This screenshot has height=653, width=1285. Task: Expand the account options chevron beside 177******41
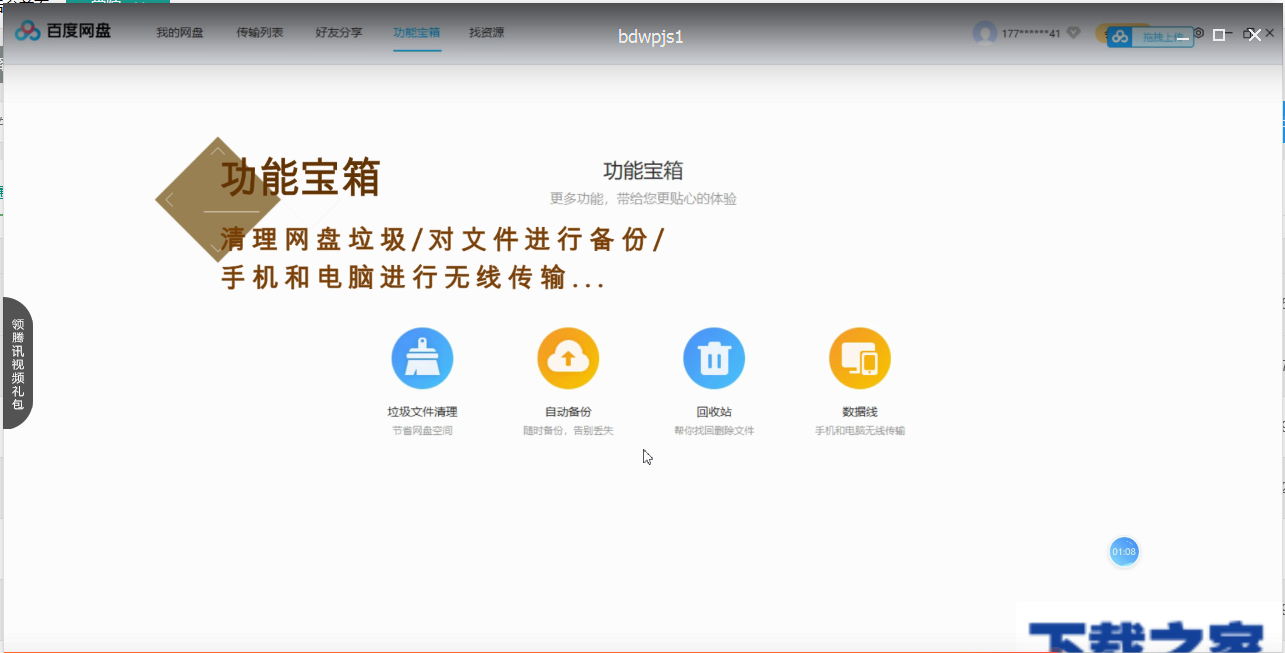tap(1072, 33)
